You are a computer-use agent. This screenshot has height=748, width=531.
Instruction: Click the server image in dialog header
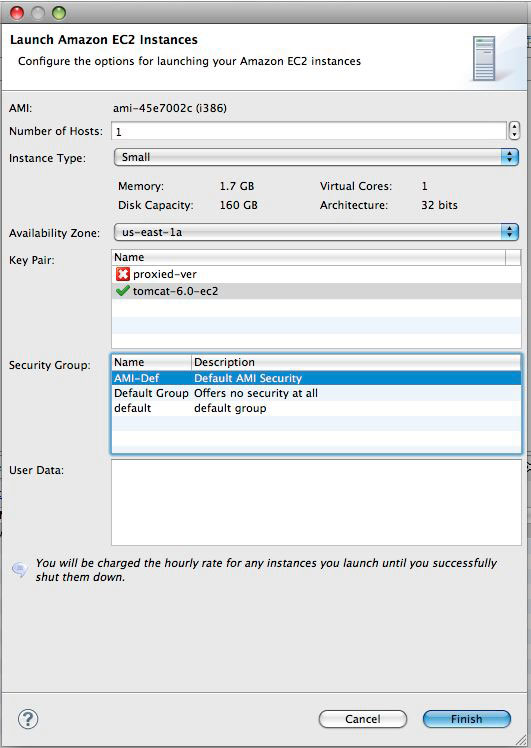[484, 58]
